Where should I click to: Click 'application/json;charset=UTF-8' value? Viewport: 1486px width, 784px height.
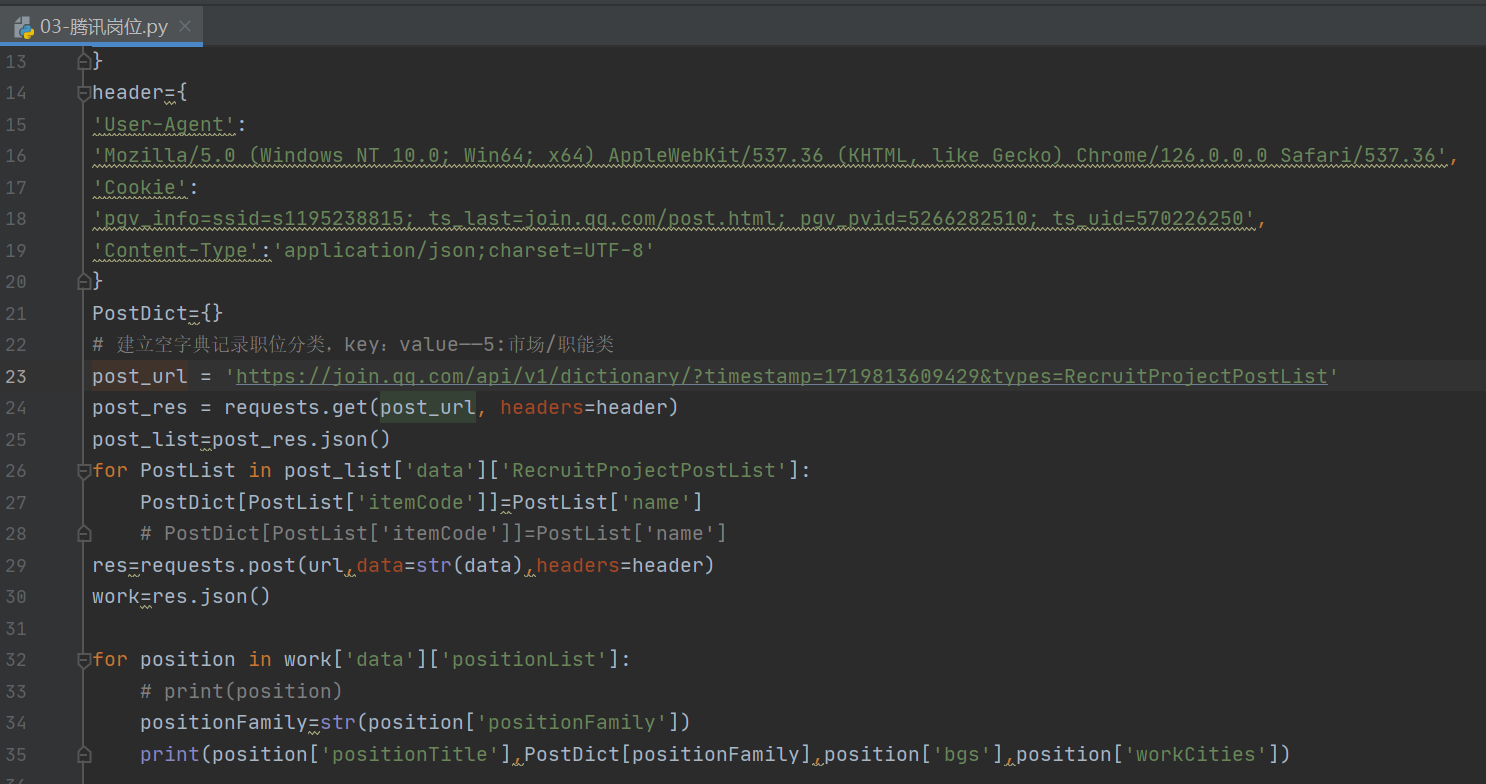[464, 251]
